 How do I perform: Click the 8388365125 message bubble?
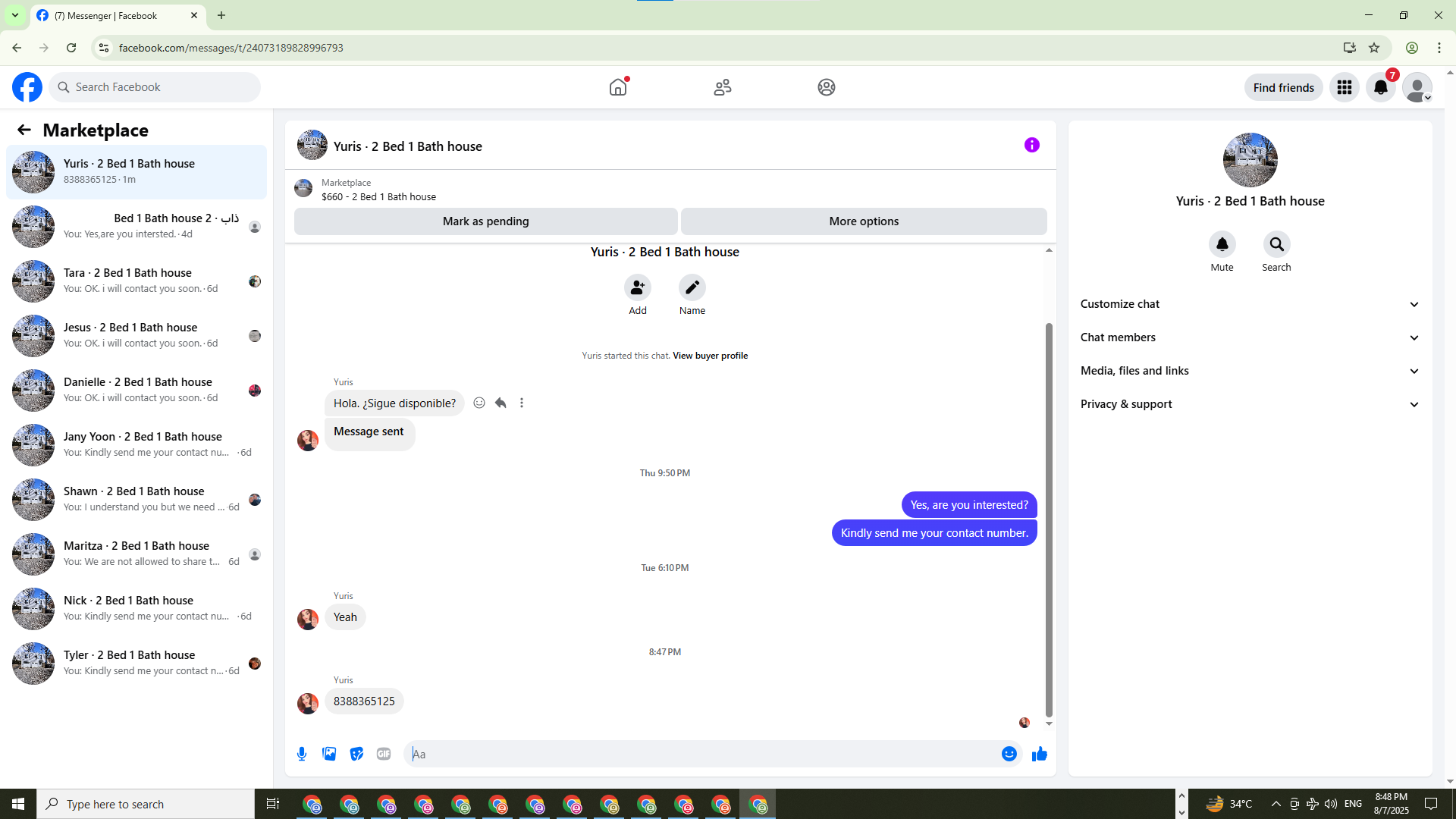(364, 701)
